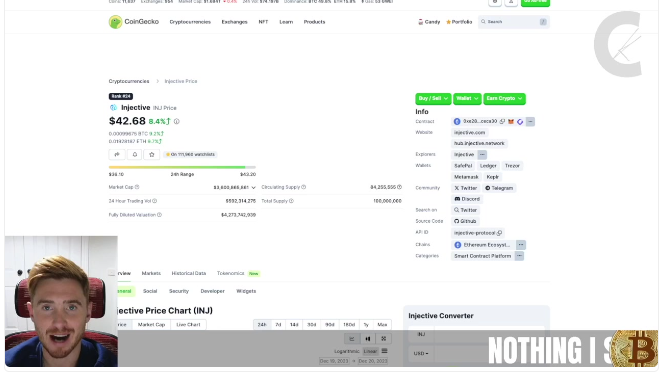The width and height of the screenshot is (662, 374).
Task: Click Circulating Supply info icon
Action: click(304, 187)
